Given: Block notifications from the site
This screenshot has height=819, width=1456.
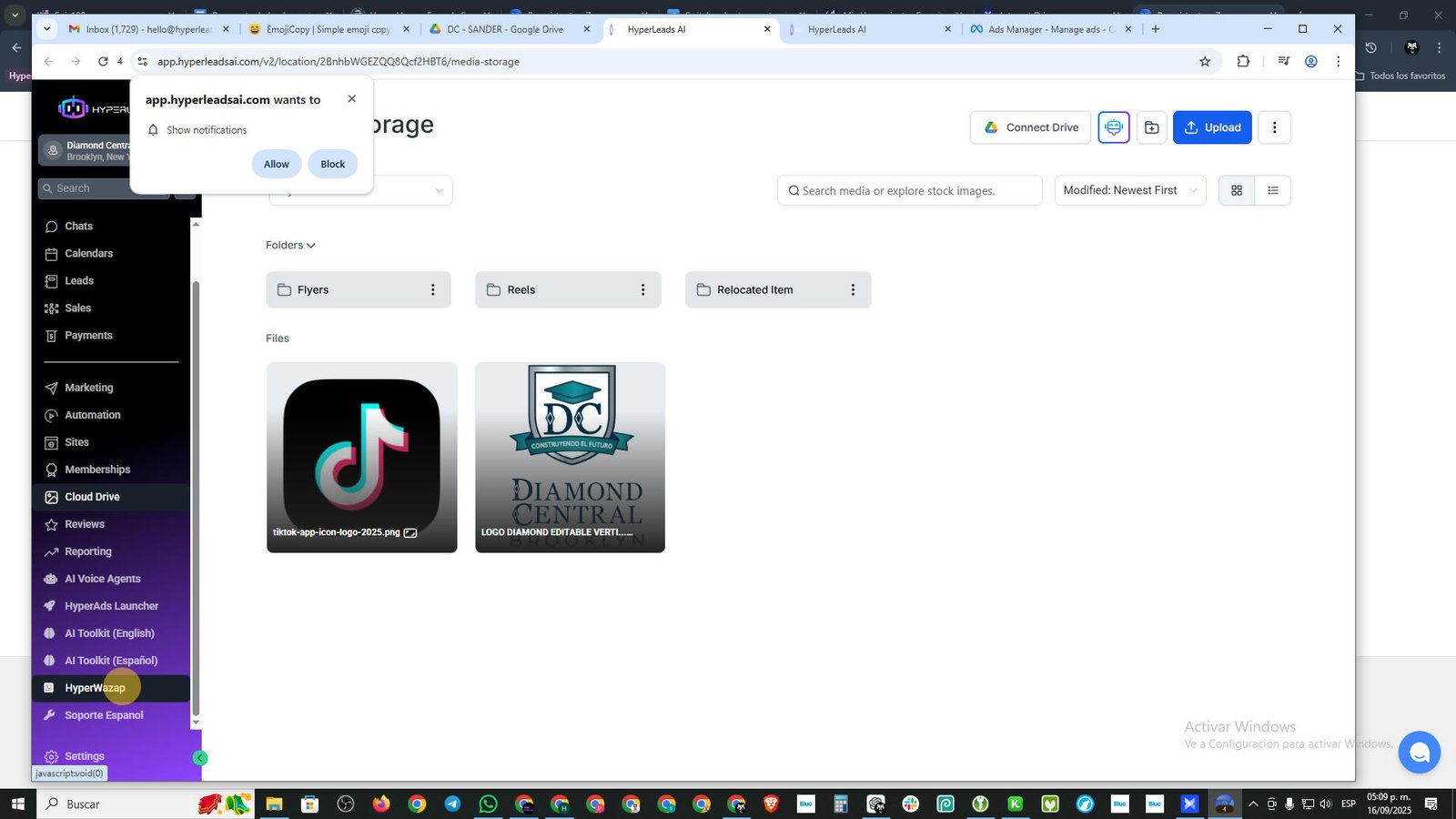Looking at the screenshot, I should (332, 164).
